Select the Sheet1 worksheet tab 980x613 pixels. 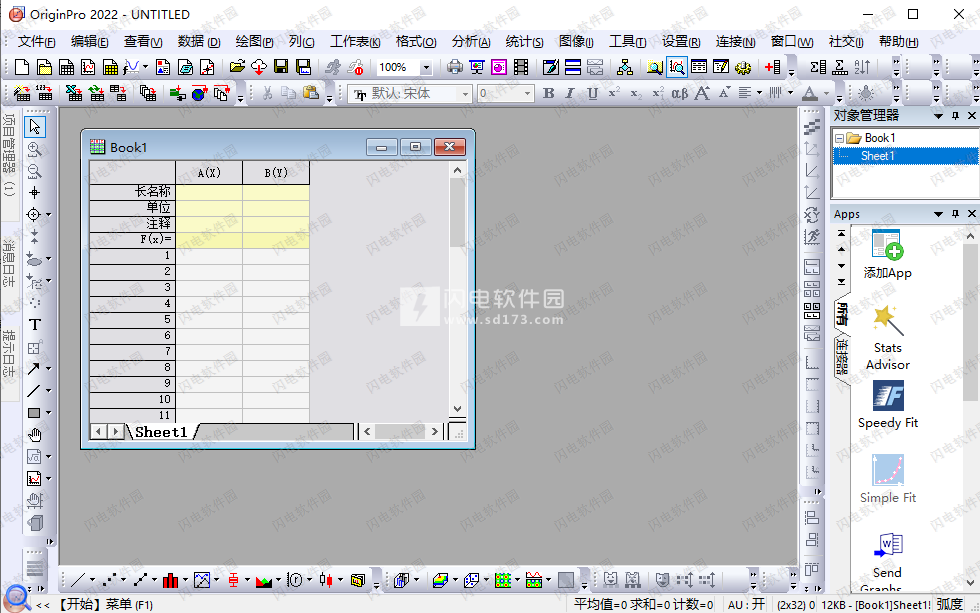[x=161, y=432]
